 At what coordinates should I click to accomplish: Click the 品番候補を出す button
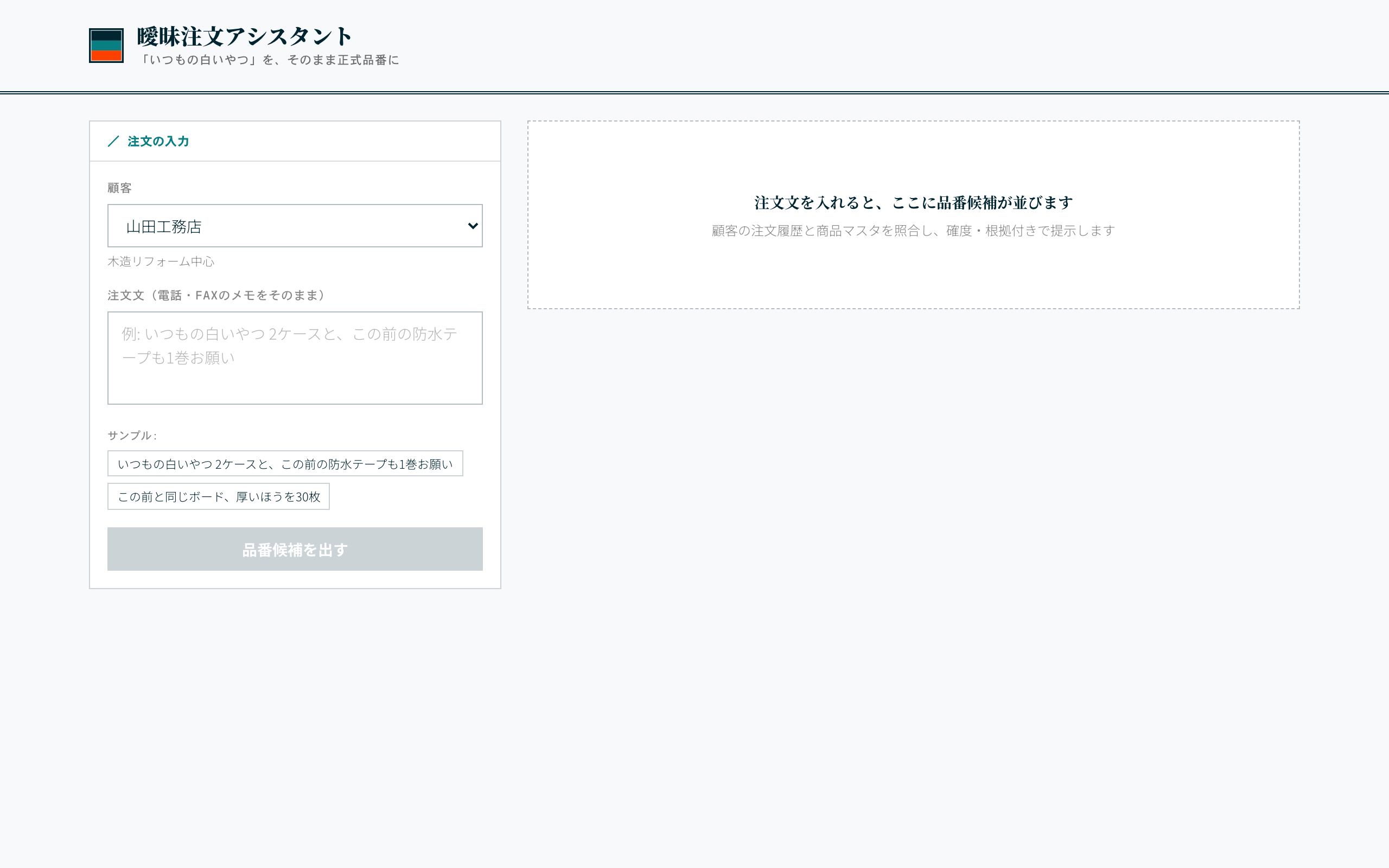tap(295, 549)
